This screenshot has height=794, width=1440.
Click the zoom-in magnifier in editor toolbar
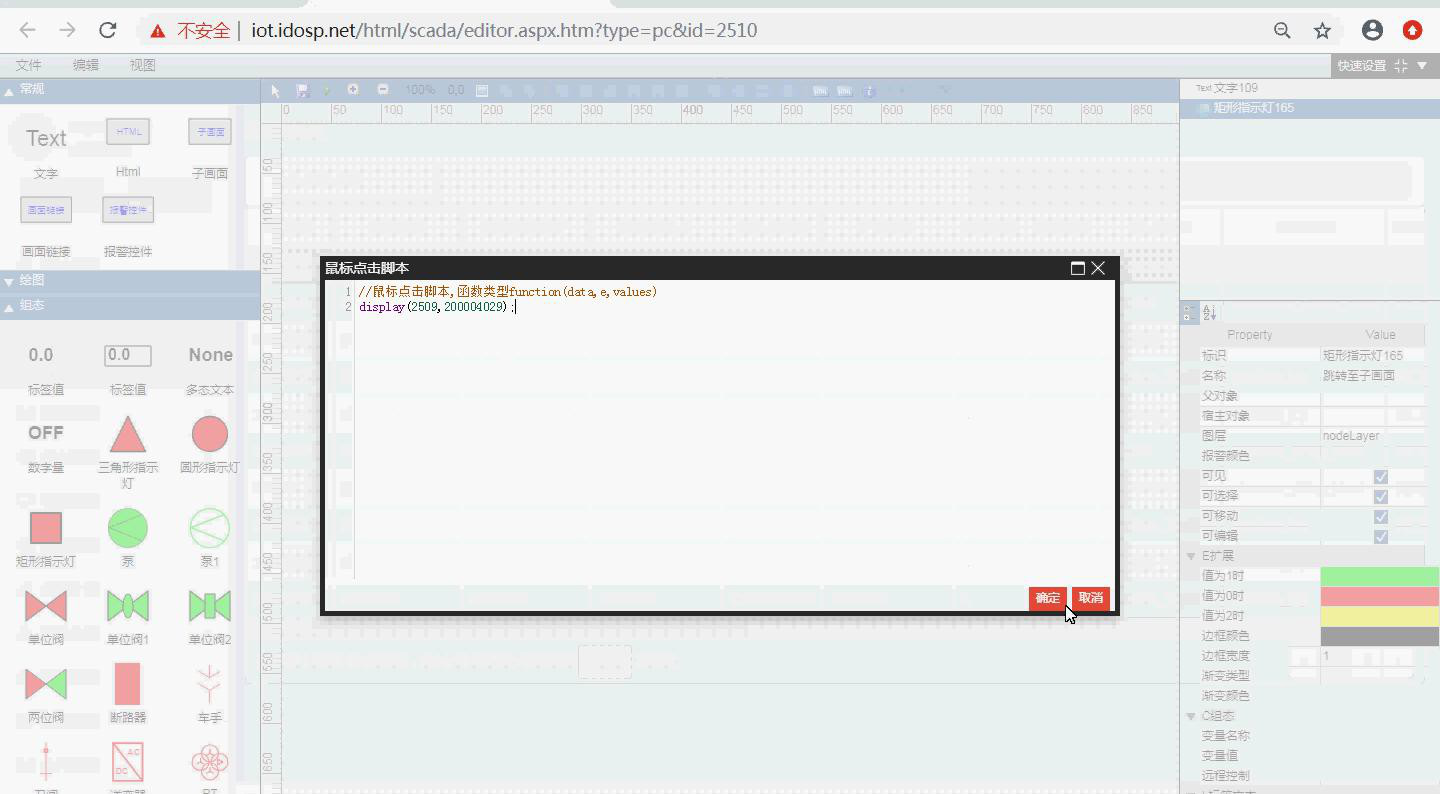(353, 90)
